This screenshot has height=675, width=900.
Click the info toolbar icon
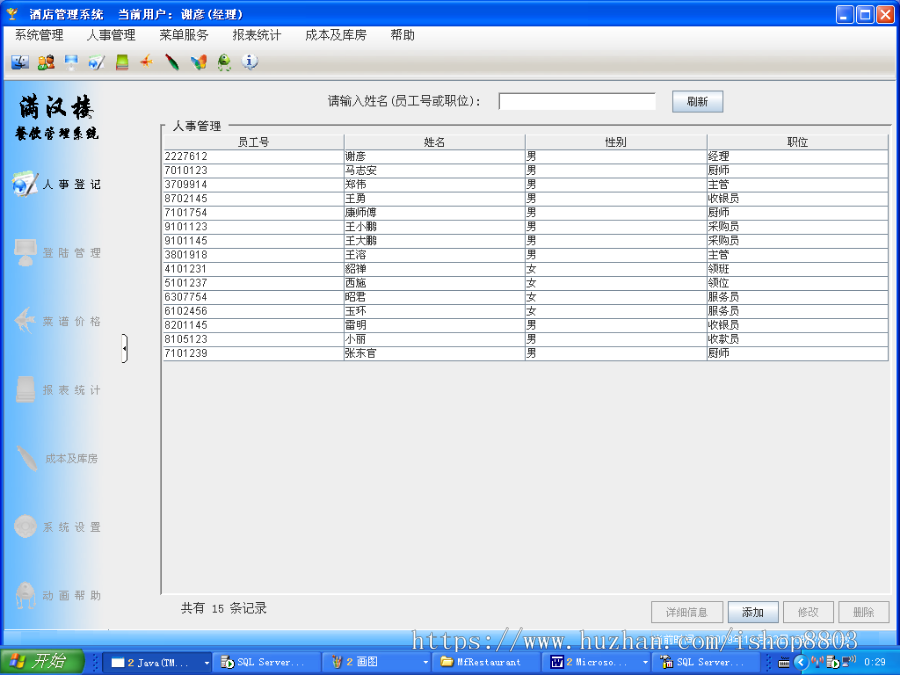coord(251,62)
